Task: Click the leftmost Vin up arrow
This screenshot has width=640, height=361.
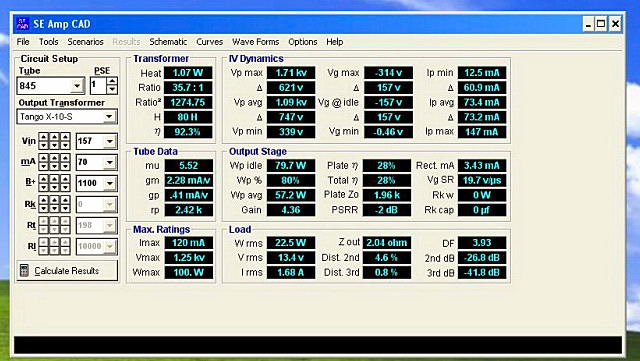Action: (x=44, y=137)
